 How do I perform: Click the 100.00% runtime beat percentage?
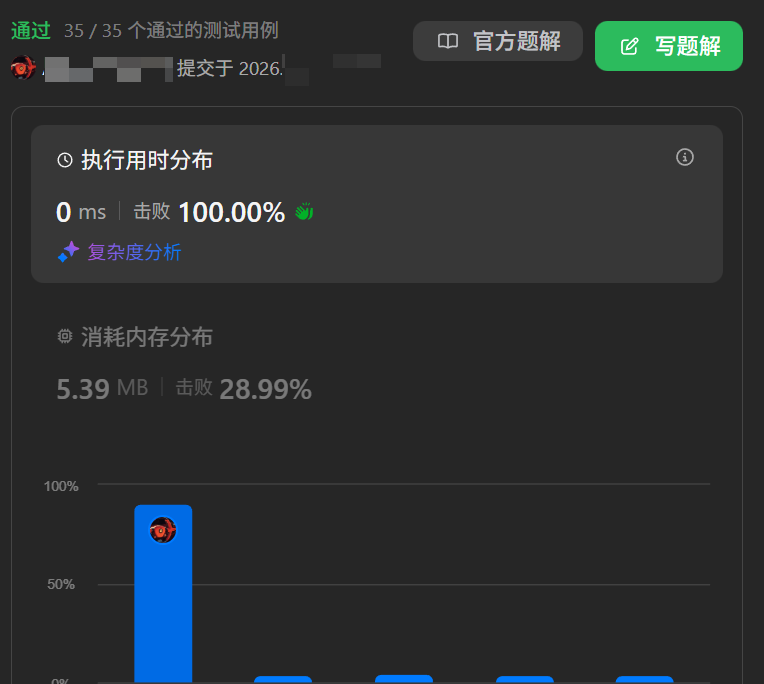click(232, 212)
